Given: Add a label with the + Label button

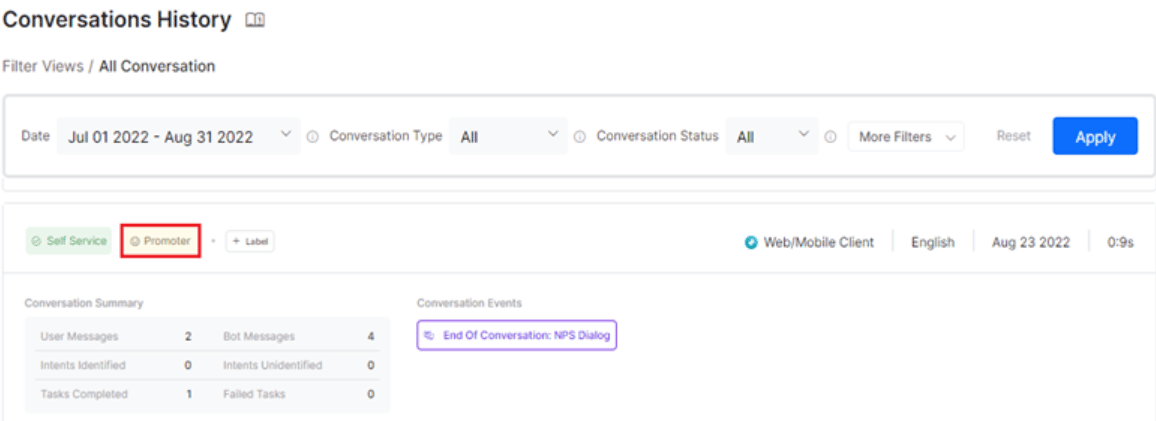Looking at the screenshot, I should pos(250,241).
